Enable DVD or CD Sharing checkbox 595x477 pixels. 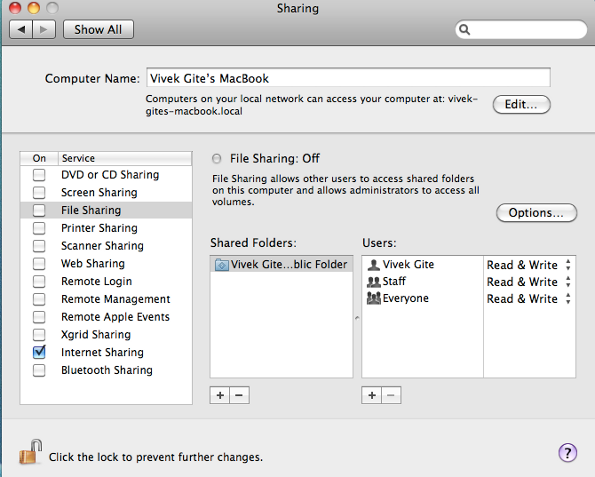click(x=39, y=175)
